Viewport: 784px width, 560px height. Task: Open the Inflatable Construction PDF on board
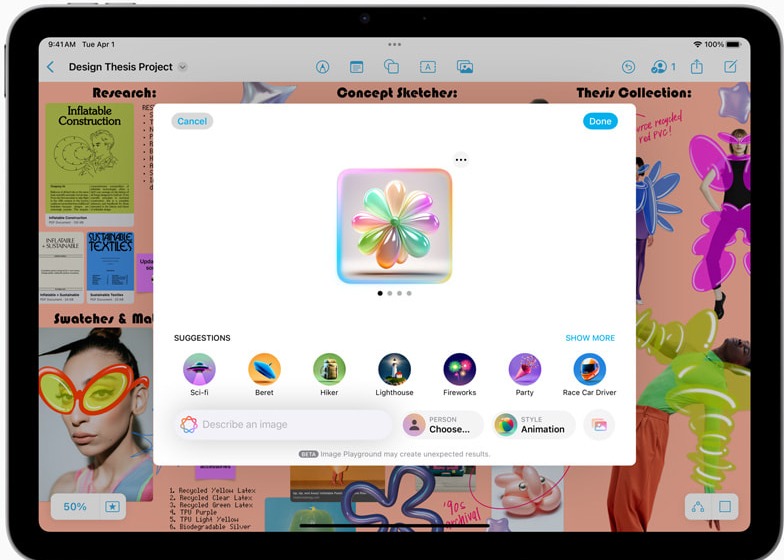[x=90, y=164]
